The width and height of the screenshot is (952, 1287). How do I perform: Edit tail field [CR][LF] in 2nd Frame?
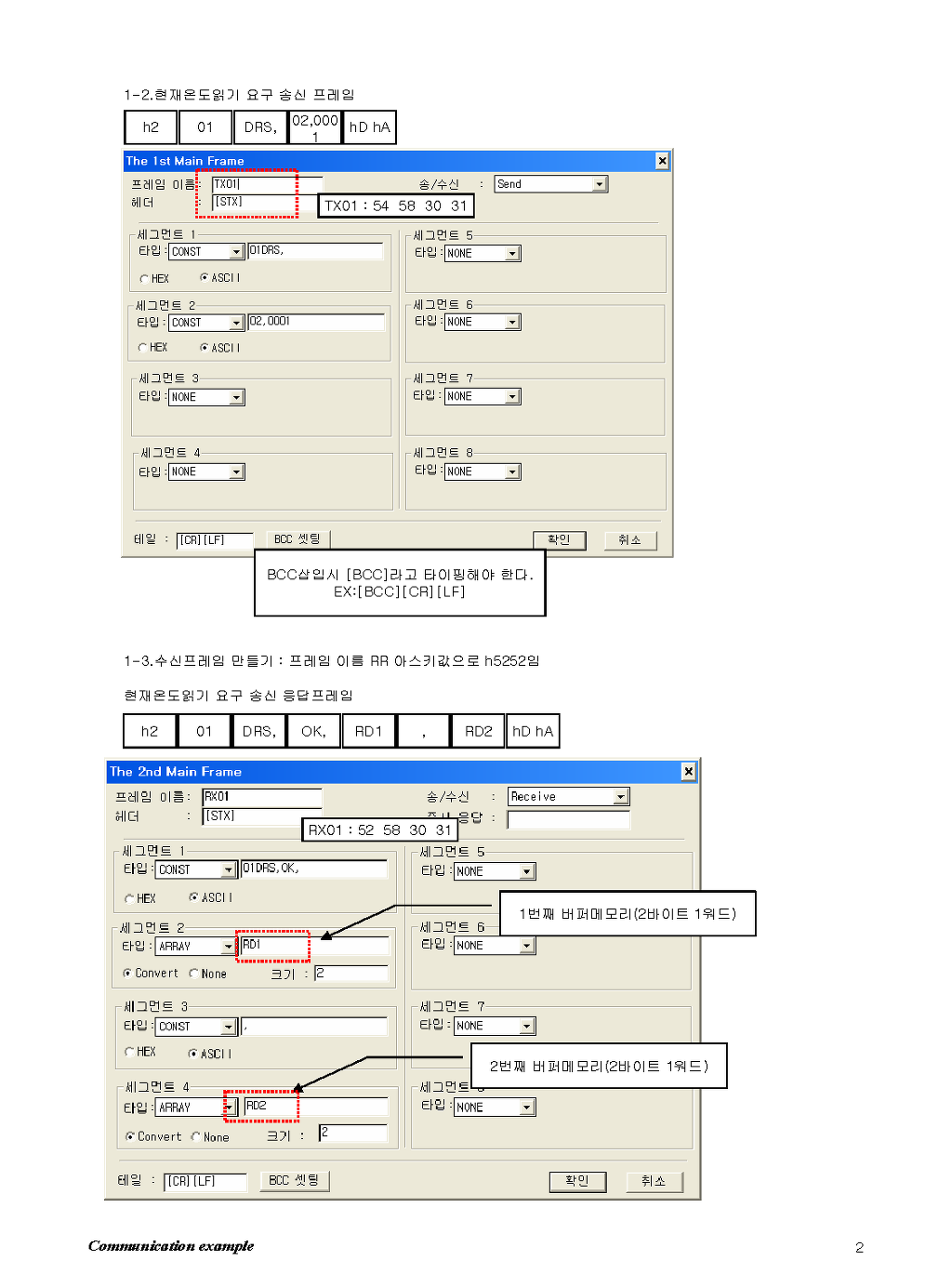pyautogui.click(x=205, y=1181)
